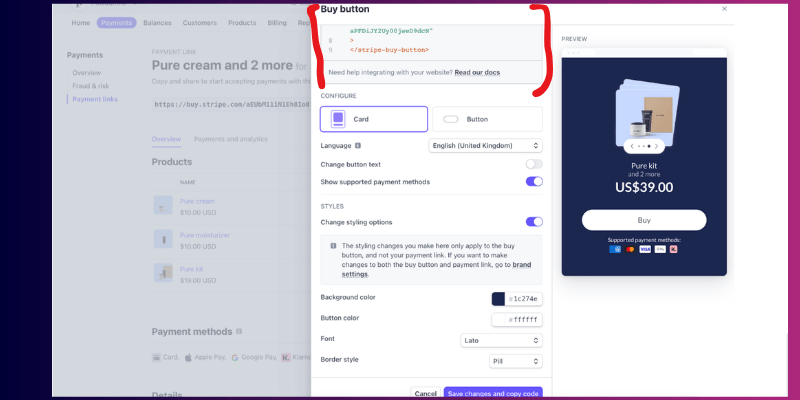
Task: Click the Visa icon in preview
Action: (x=645, y=249)
